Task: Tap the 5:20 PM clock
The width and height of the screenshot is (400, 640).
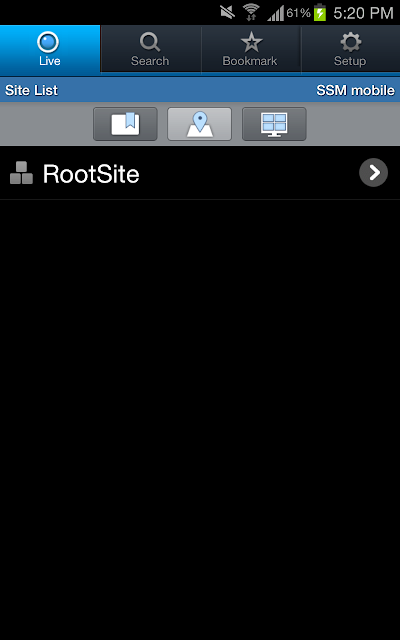Action: pyautogui.click(x=363, y=13)
